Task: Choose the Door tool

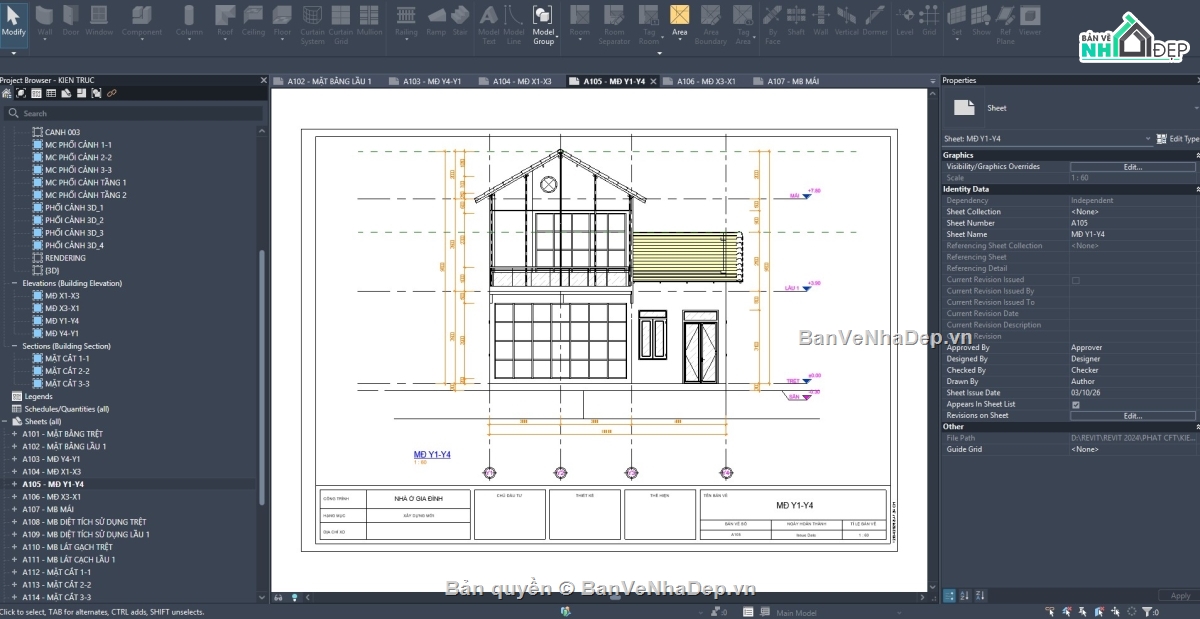Action: 71,20
